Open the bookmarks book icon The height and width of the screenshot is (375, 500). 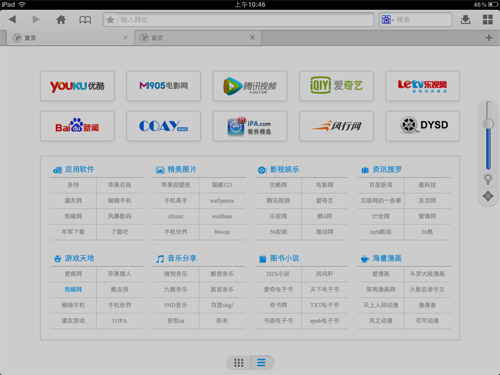[x=85, y=20]
